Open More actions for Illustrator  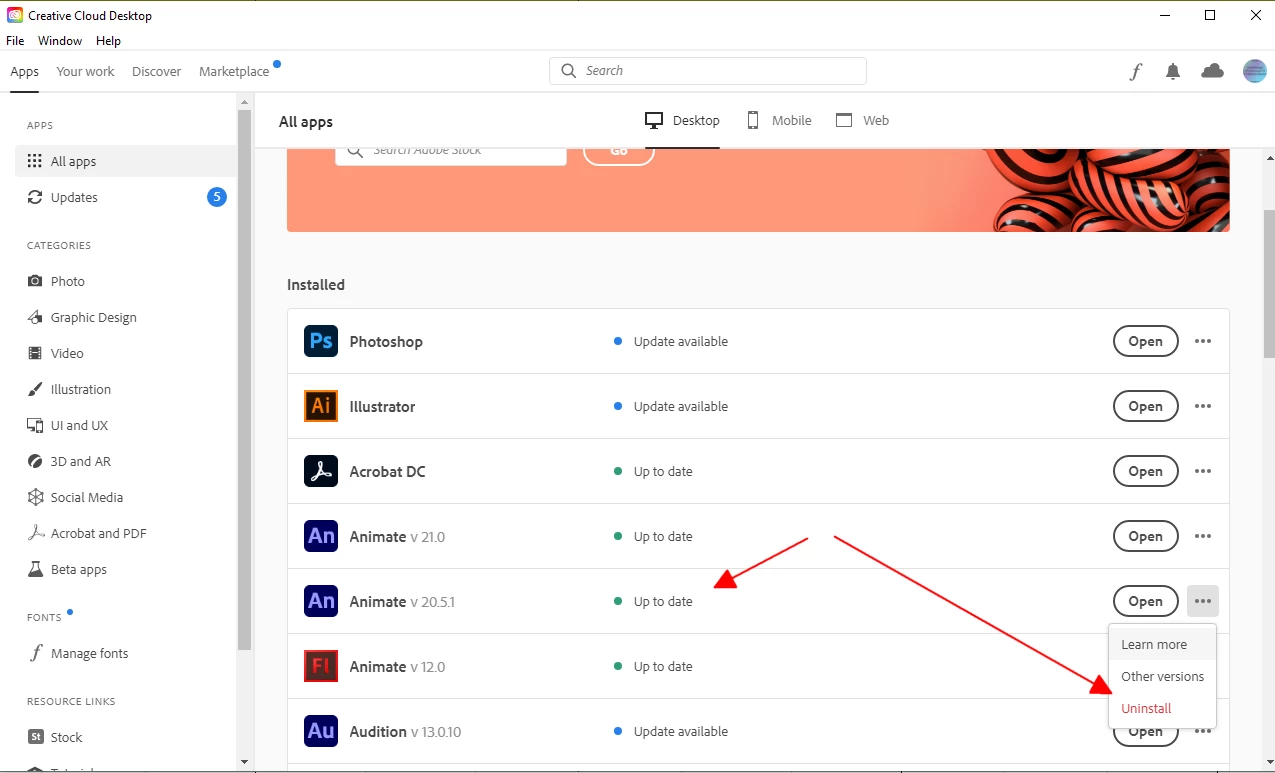[x=1203, y=406]
